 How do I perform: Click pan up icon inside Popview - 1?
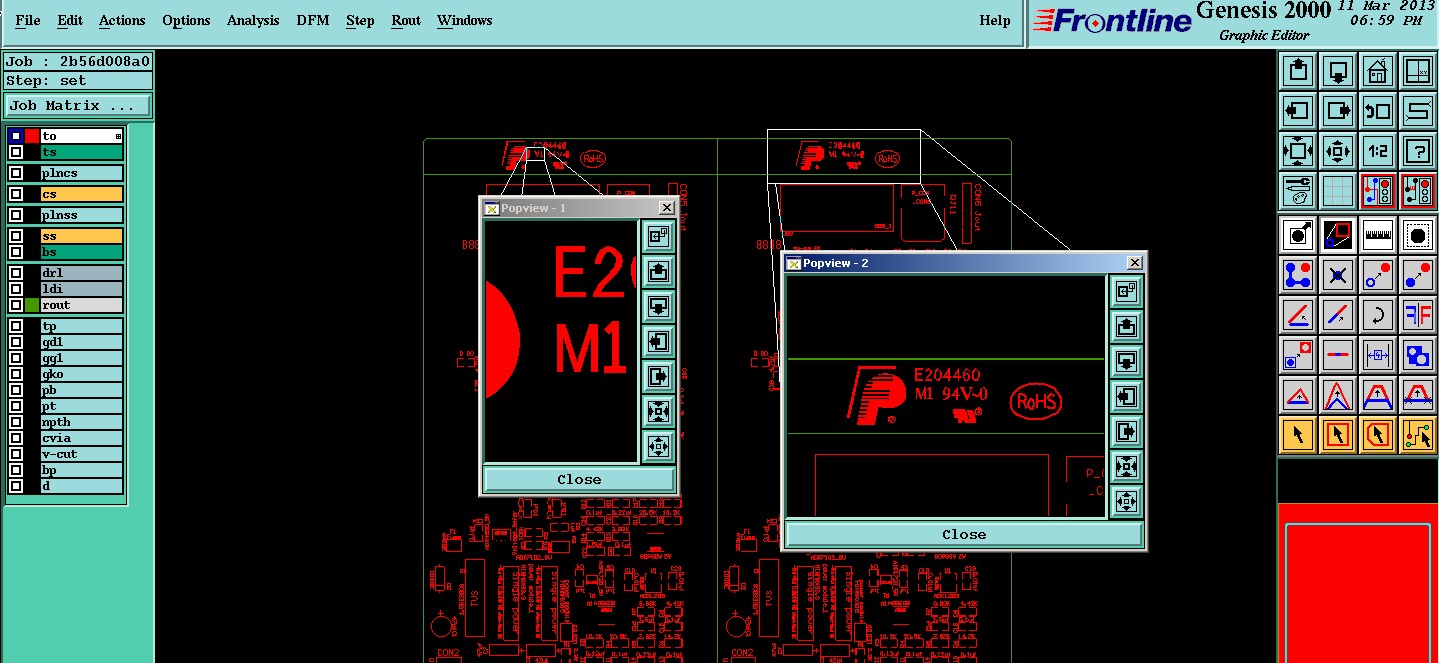(x=658, y=272)
